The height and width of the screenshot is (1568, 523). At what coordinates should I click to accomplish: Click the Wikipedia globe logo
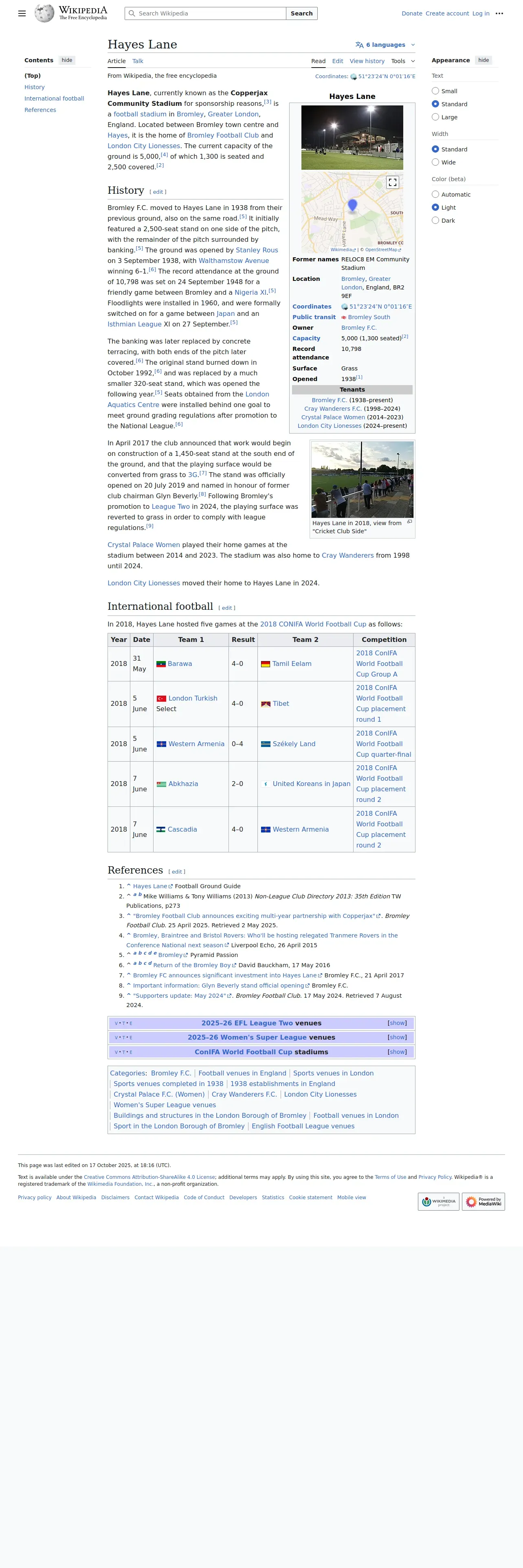pyautogui.click(x=44, y=13)
